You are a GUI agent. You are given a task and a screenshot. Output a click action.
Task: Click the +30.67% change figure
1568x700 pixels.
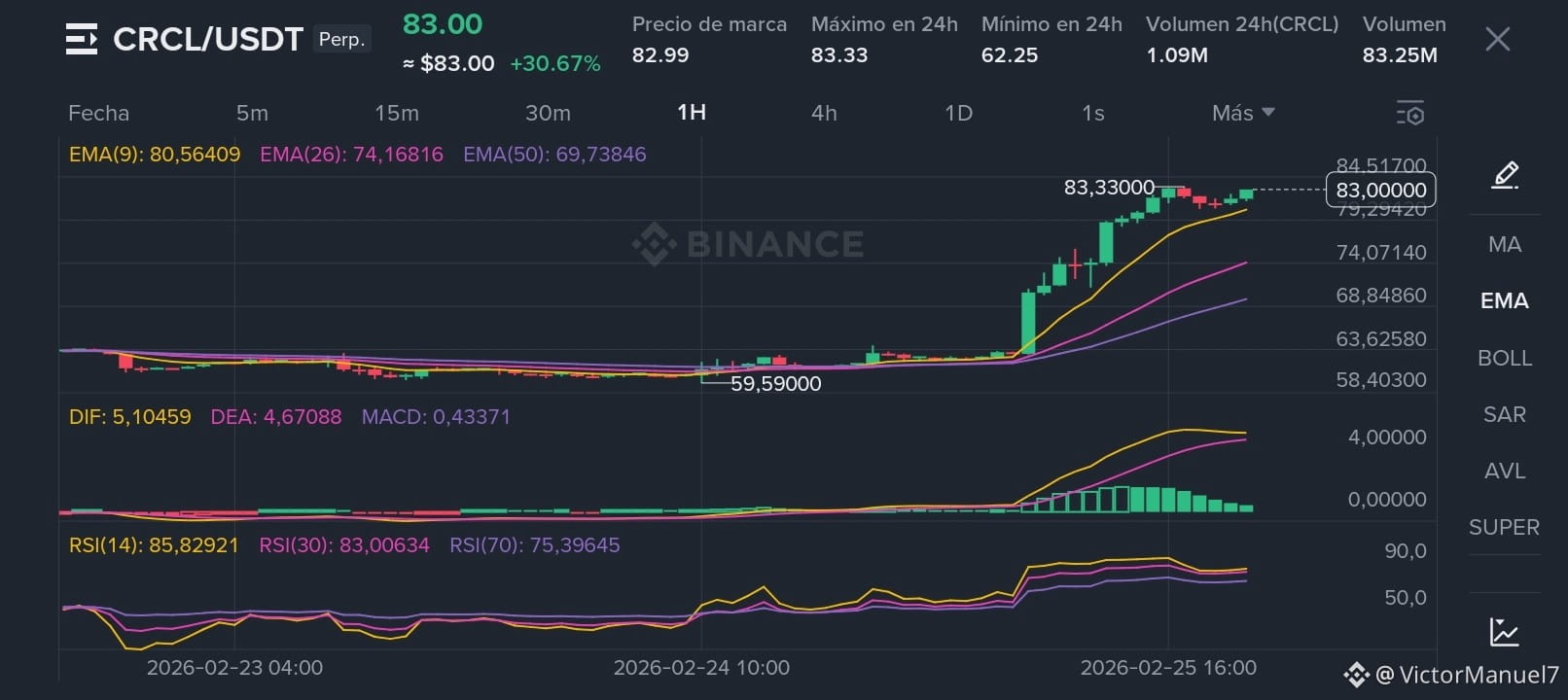[555, 63]
